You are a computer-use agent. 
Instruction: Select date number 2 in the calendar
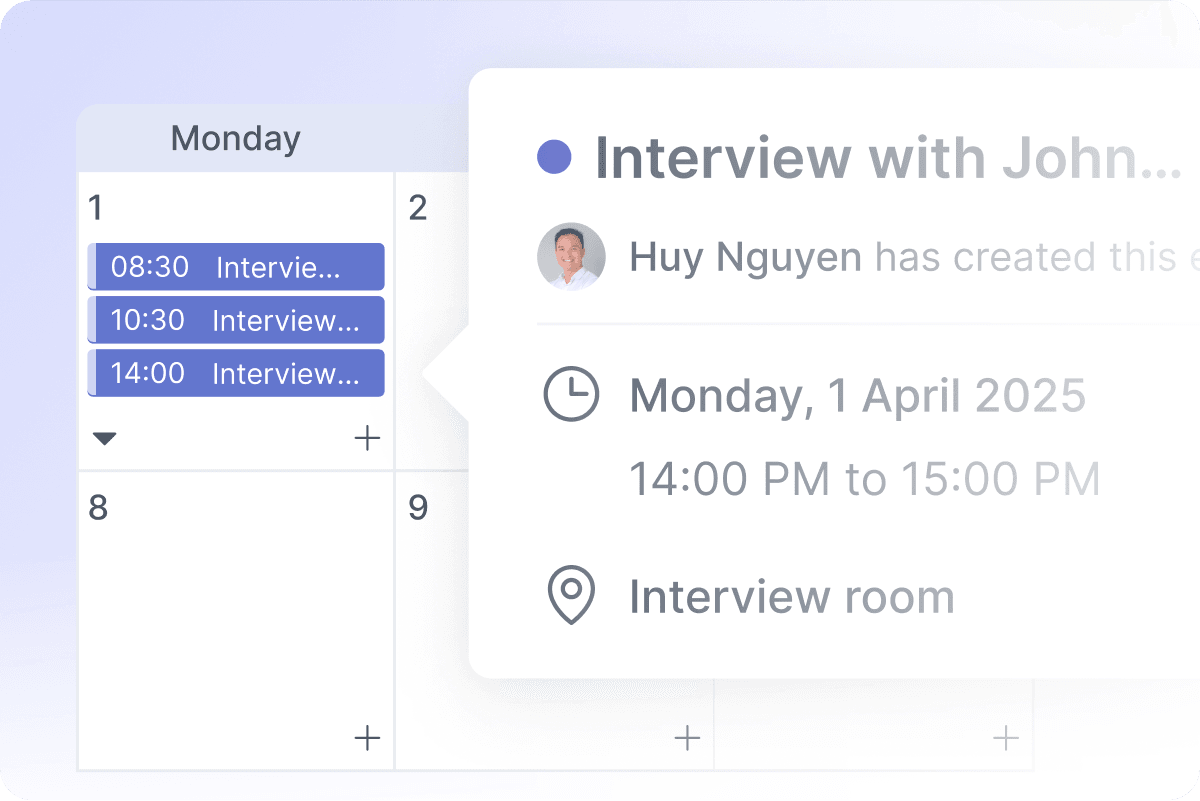click(x=418, y=208)
